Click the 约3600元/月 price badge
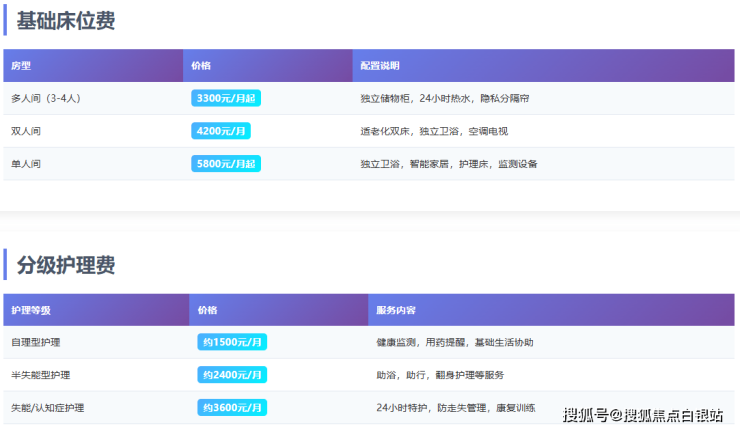Image resolution: width=740 pixels, height=431 pixels. pos(232,408)
